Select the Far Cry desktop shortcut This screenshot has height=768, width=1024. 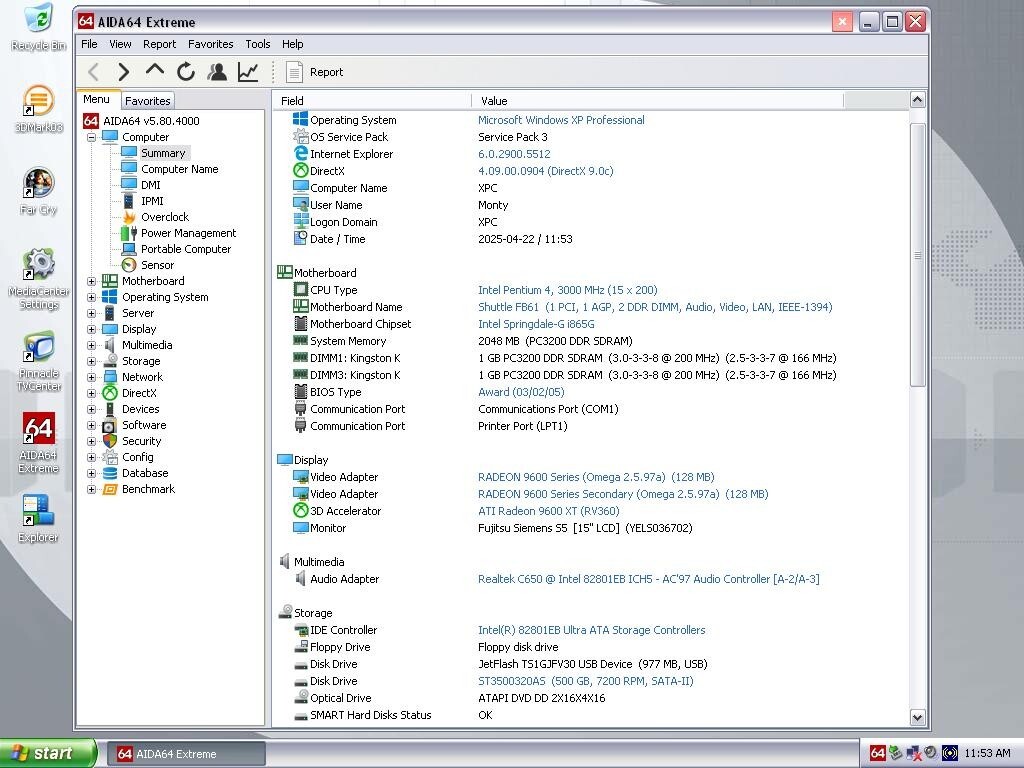point(39,191)
